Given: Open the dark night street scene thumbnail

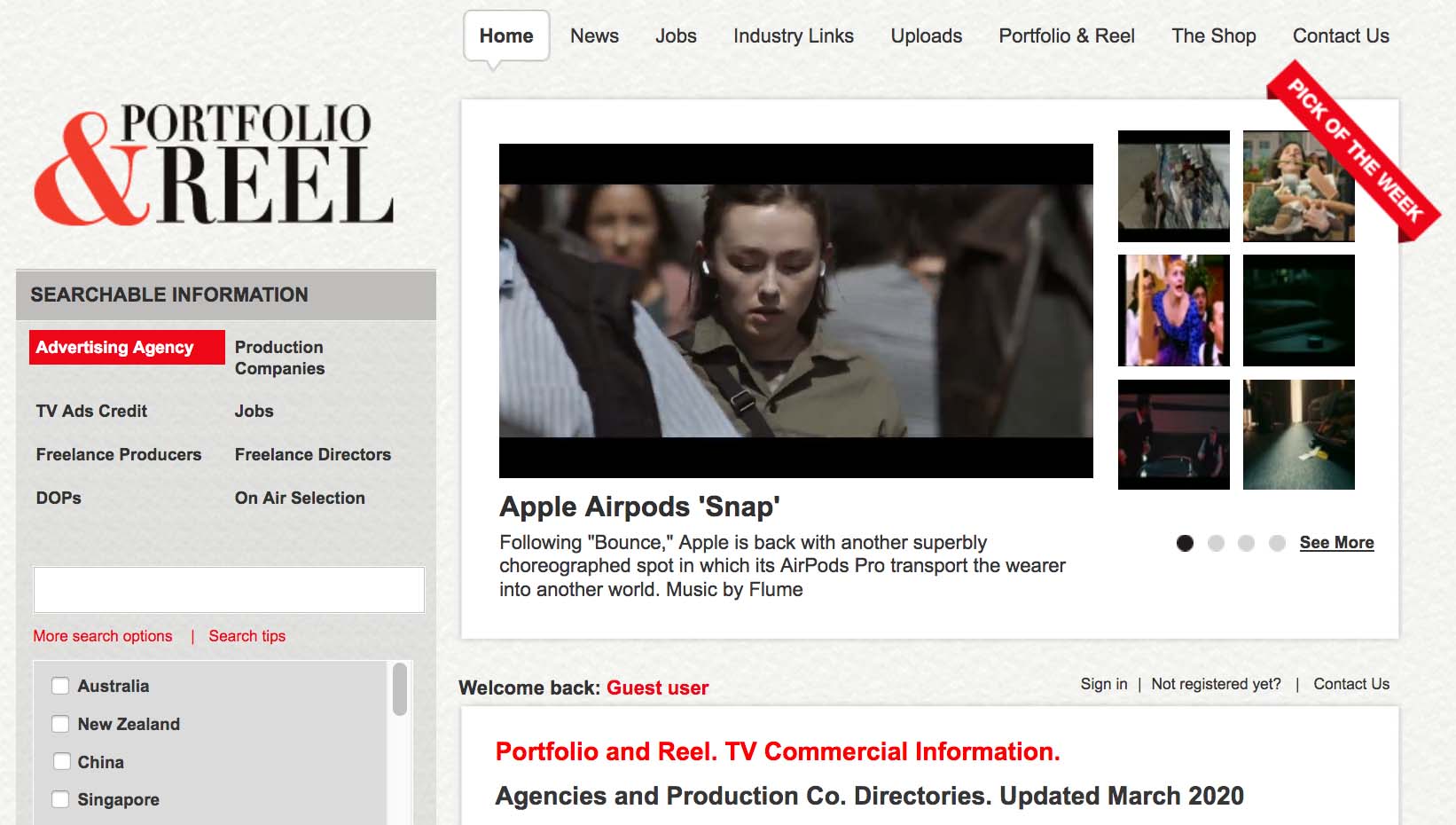Looking at the screenshot, I should click(1174, 435).
